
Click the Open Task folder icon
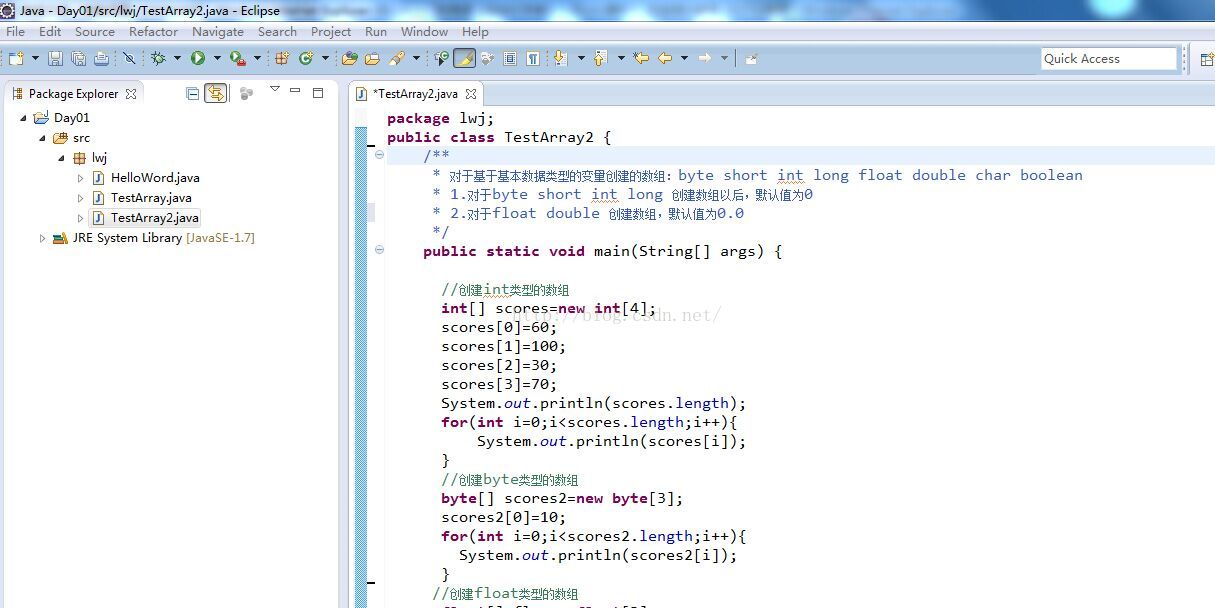pyautogui.click(x=372, y=59)
